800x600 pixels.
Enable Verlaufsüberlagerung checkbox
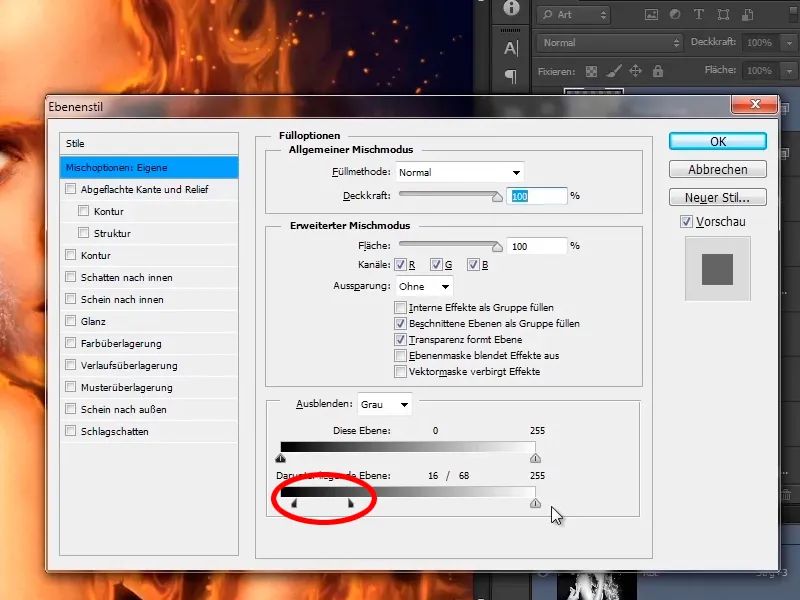70,365
